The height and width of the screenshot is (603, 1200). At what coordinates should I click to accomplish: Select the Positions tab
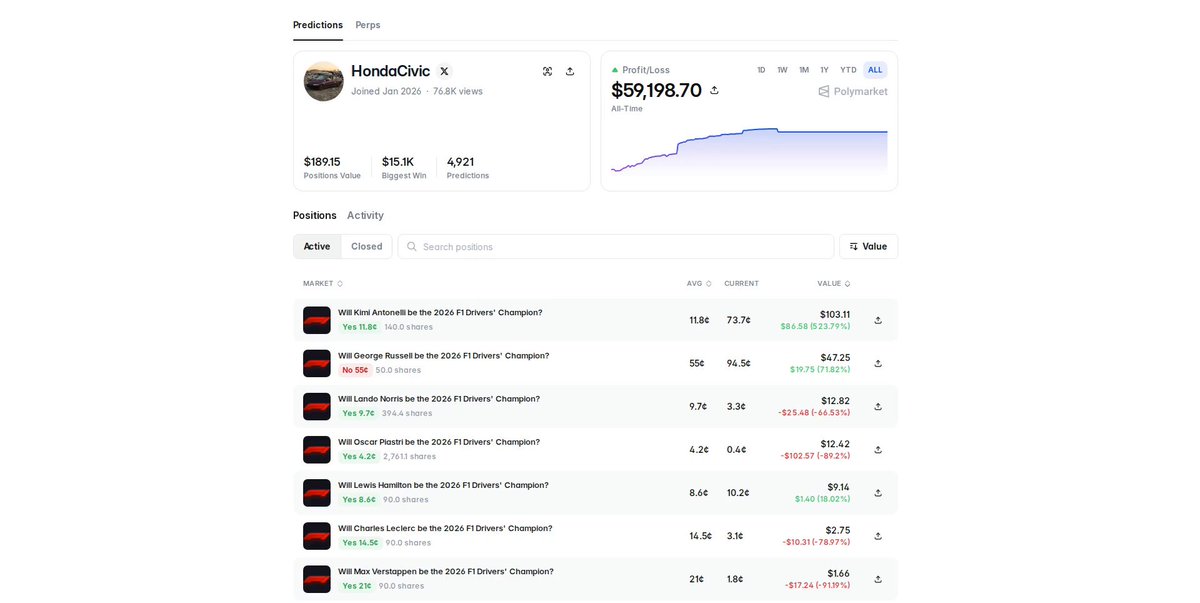pos(315,215)
